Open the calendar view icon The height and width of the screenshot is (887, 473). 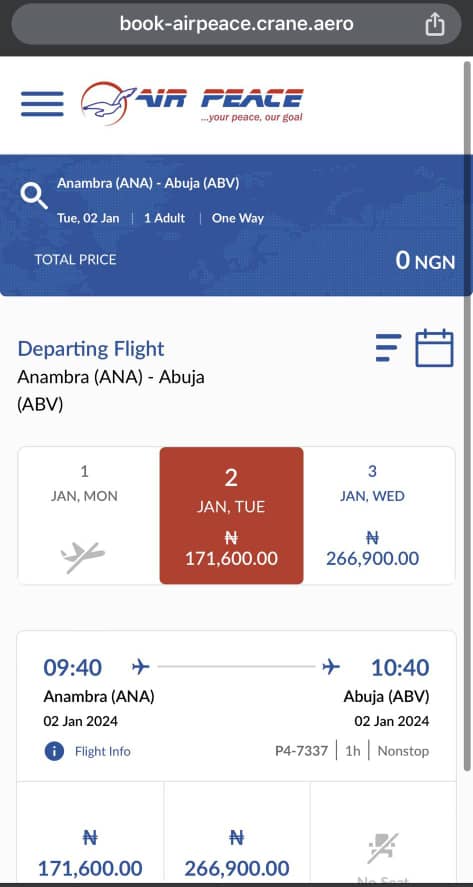(435, 347)
